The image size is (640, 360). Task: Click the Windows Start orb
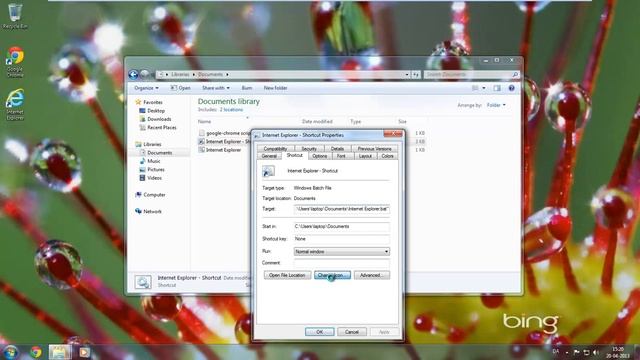(10, 352)
